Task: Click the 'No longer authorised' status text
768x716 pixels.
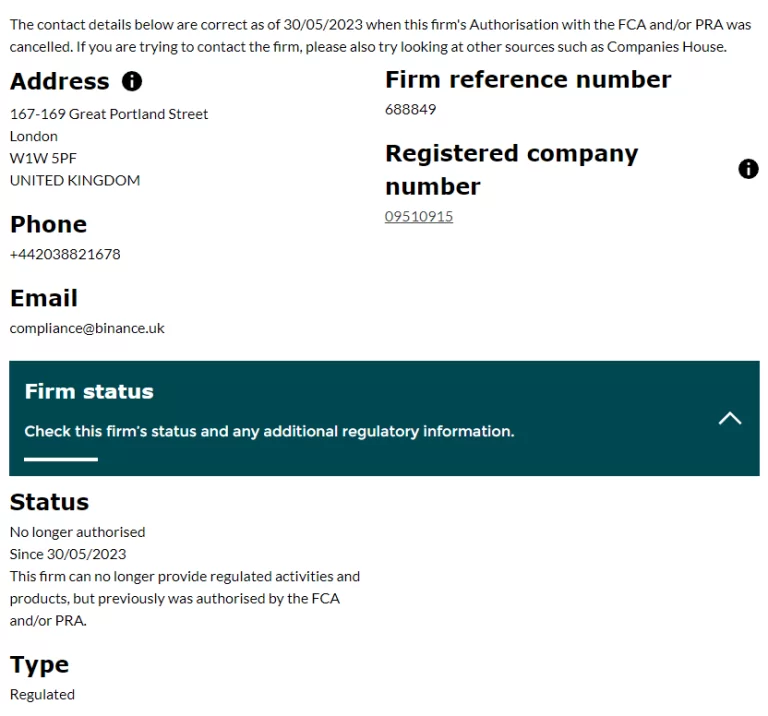Action: click(78, 532)
